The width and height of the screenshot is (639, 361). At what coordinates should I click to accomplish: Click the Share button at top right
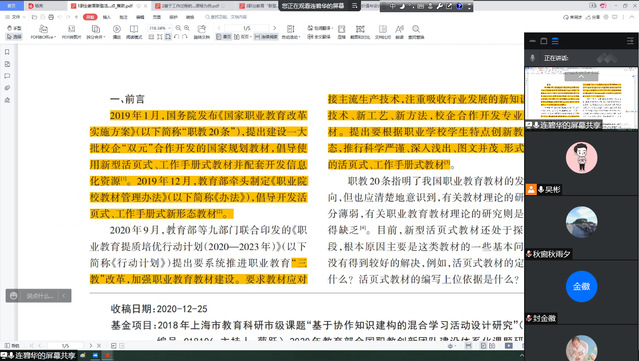pos(593,17)
